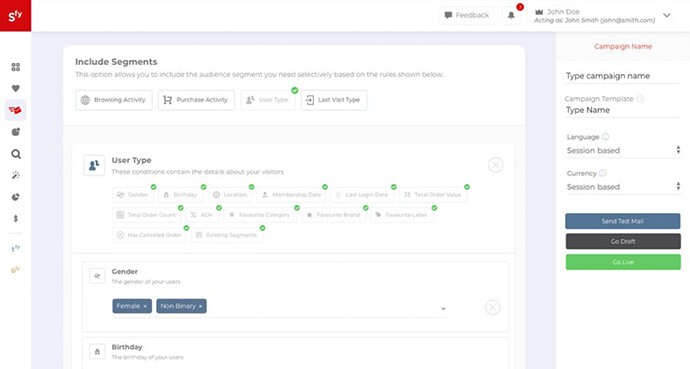This screenshot has height=369, width=690.
Task: Select the red envelope campaign icon
Action: pyautogui.click(x=15, y=110)
